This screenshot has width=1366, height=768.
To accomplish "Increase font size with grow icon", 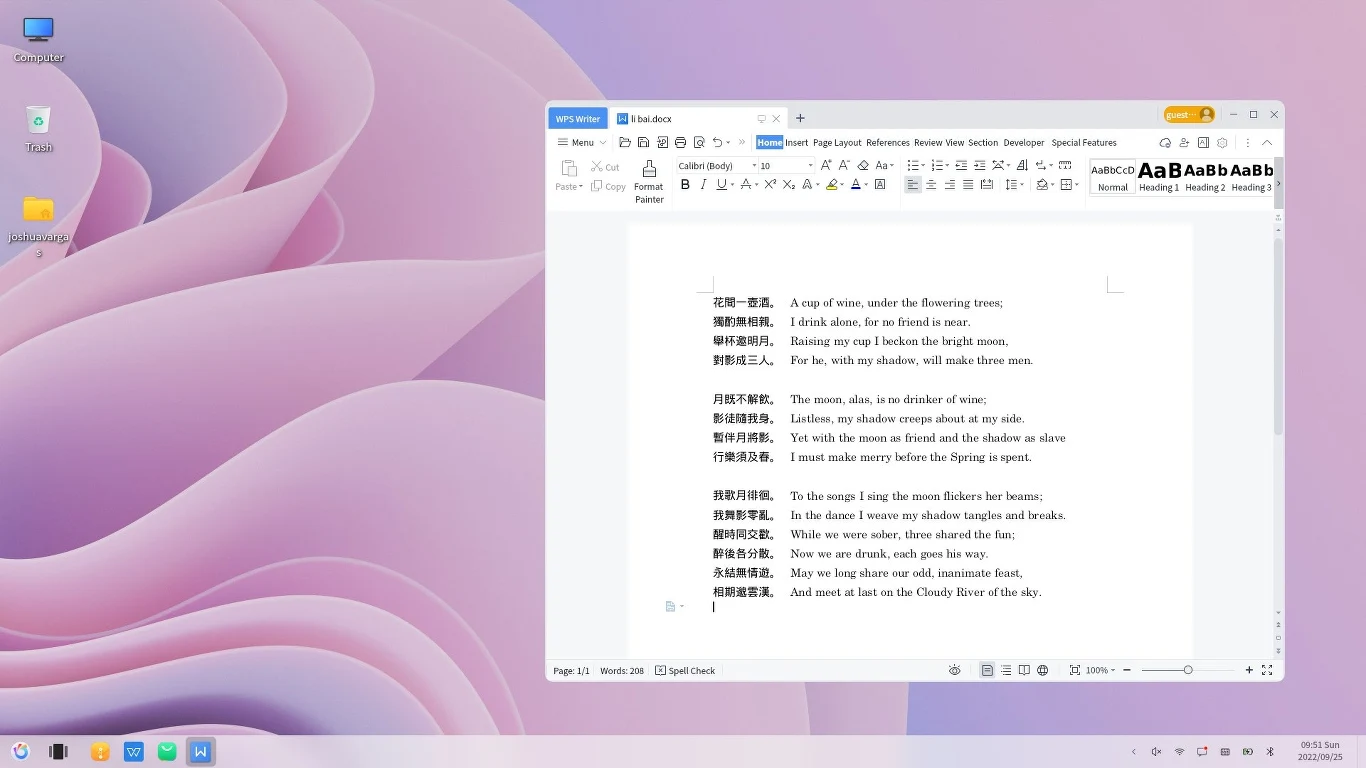I will tap(826, 166).
